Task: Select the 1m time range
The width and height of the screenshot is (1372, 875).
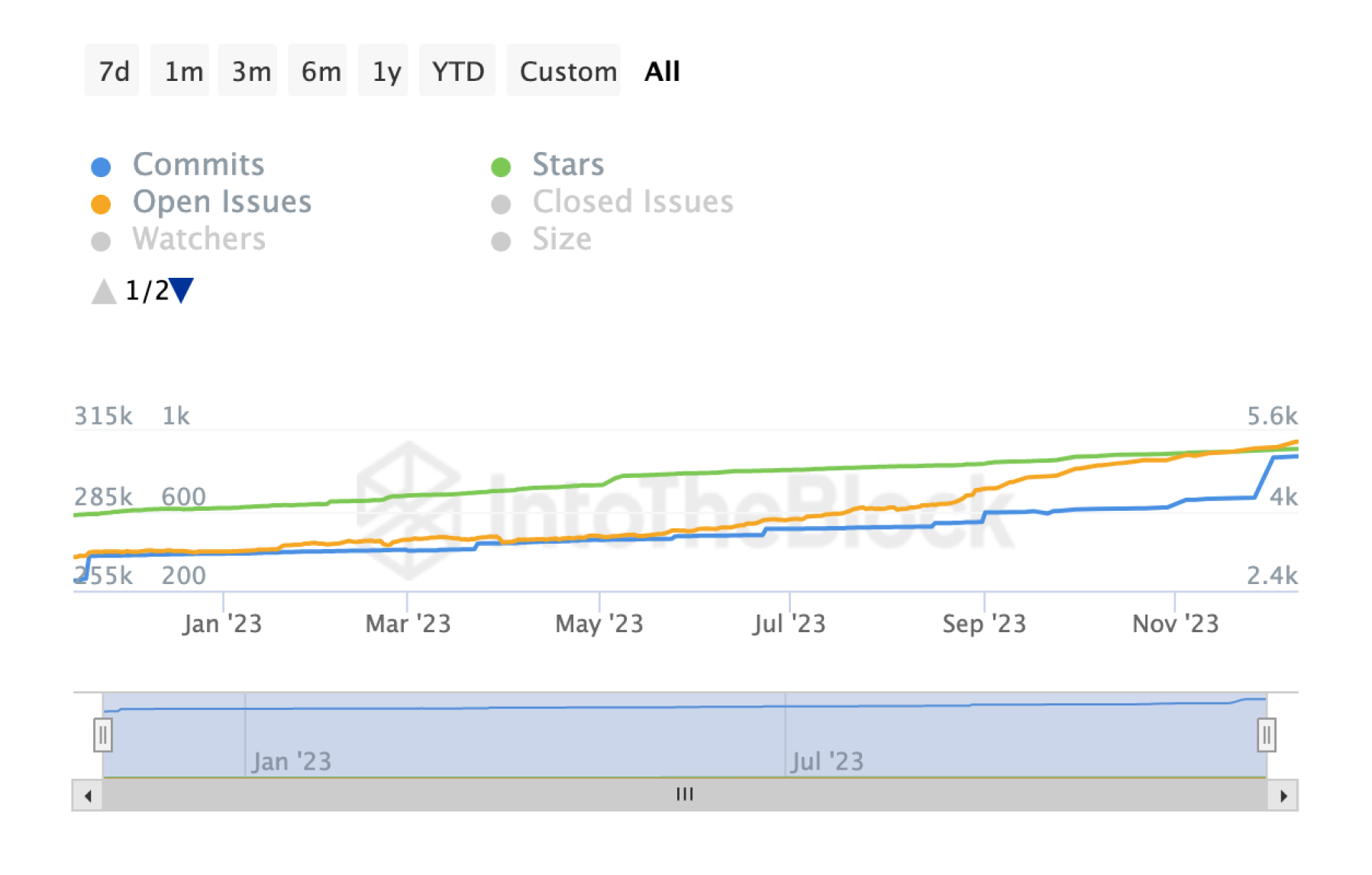Action: coord(180,71)
